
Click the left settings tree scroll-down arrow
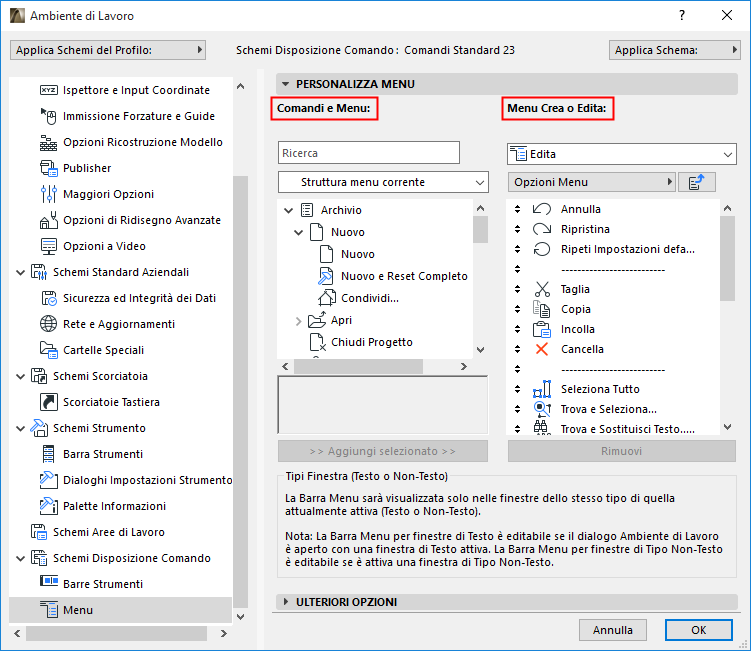click(240, 617)
